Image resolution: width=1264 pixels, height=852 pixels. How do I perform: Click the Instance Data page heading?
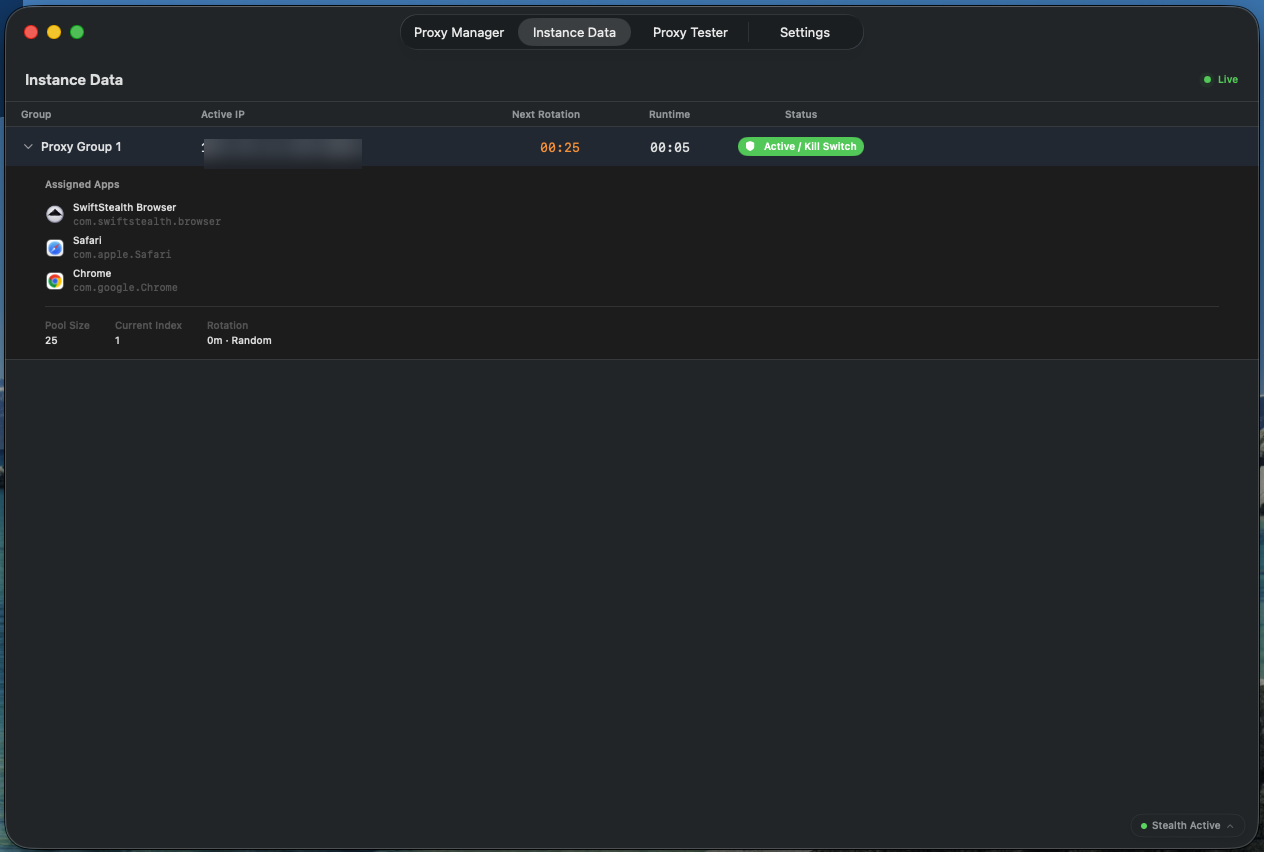click(74, 80)
